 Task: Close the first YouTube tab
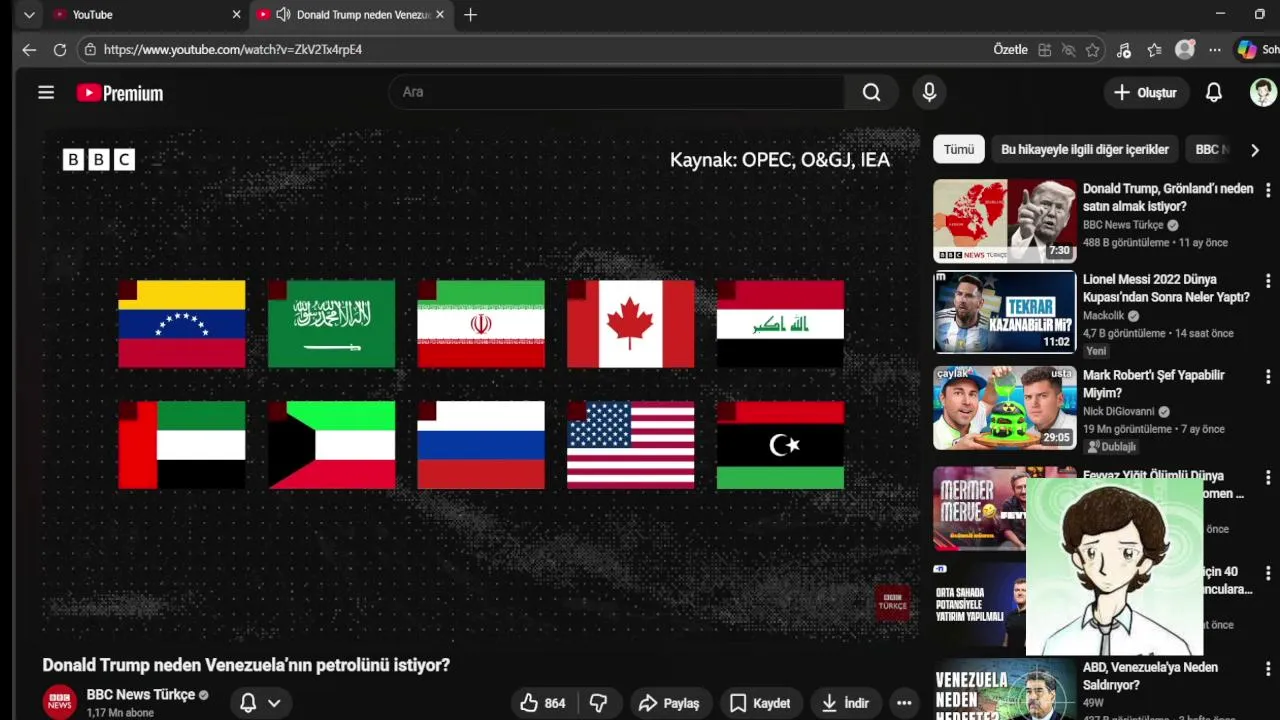(236, 15)
